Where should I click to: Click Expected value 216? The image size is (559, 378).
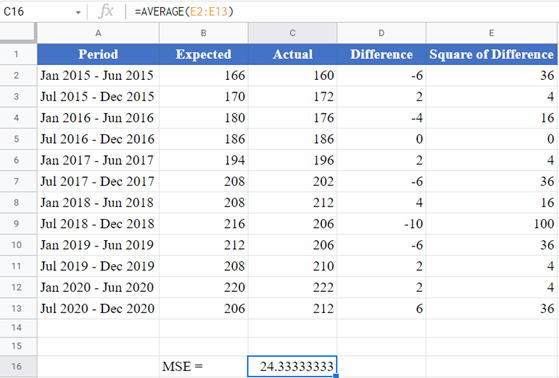tap(204, 224)
